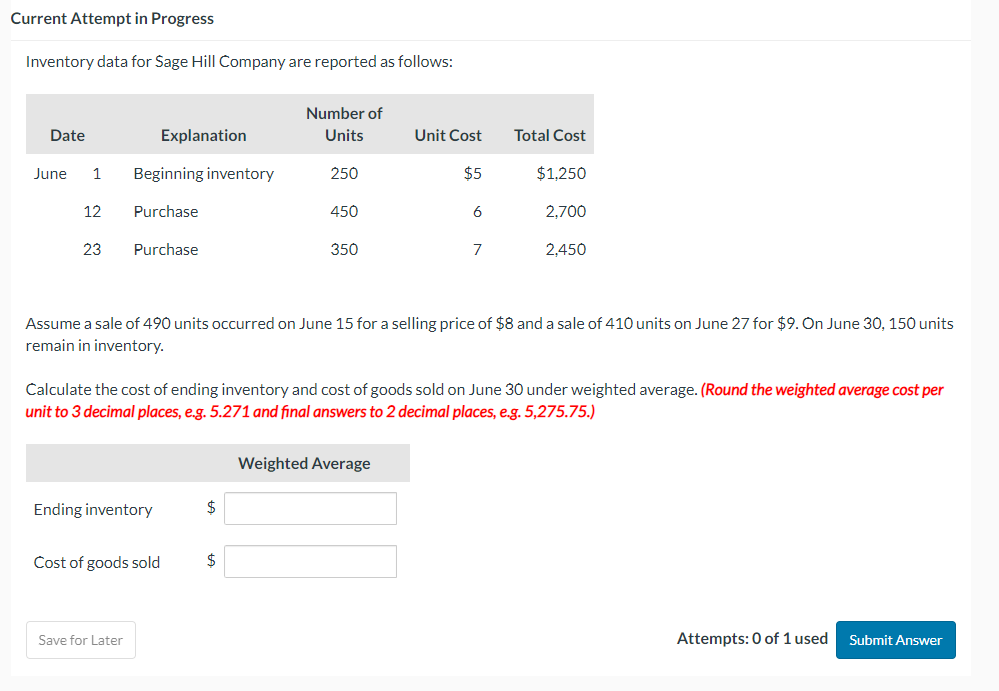Click the Ending inventory input field
The height and width of the screenshot is (691, 999).
pos(310,508)
